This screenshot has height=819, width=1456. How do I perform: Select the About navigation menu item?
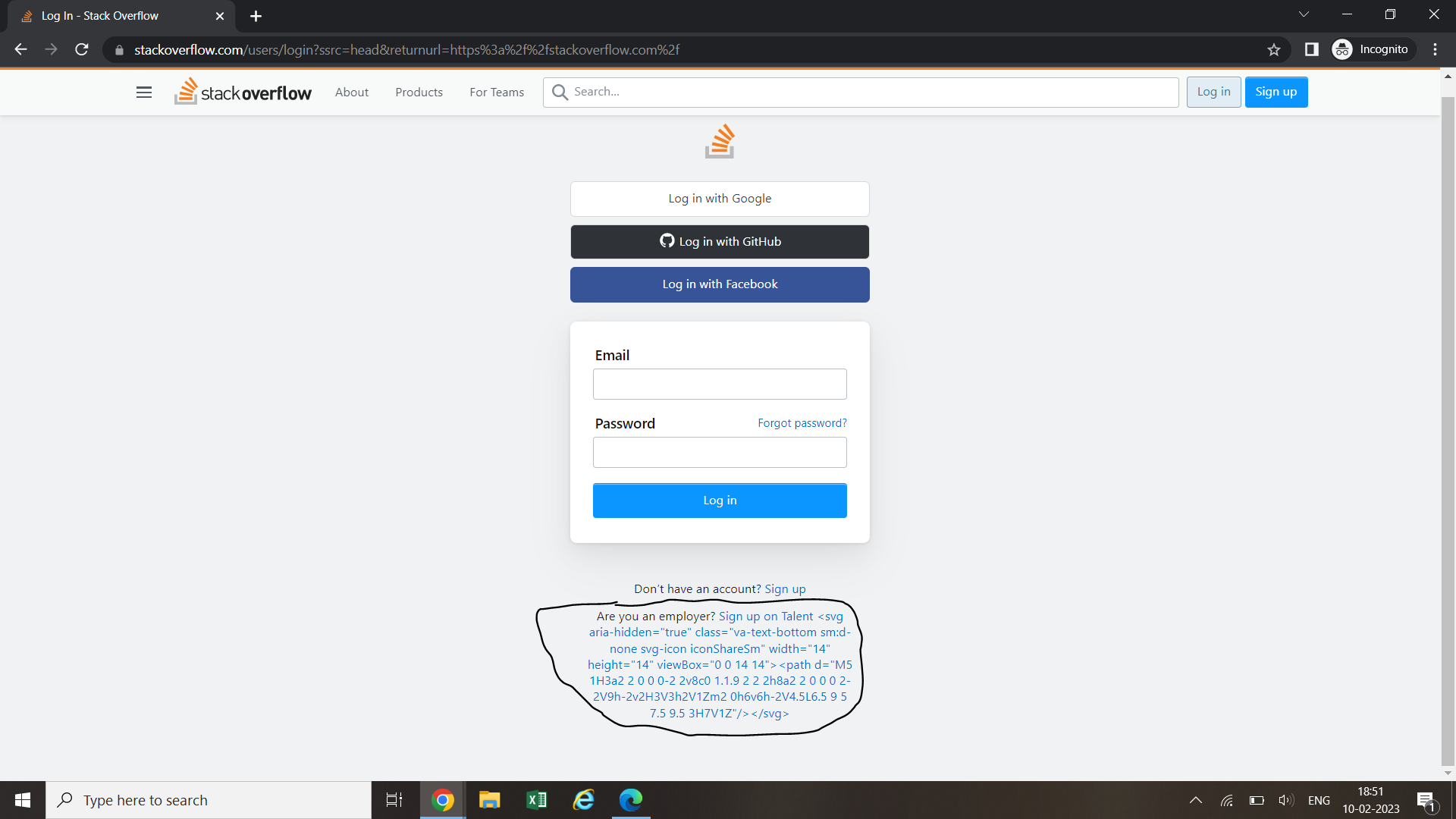[352, 91]
